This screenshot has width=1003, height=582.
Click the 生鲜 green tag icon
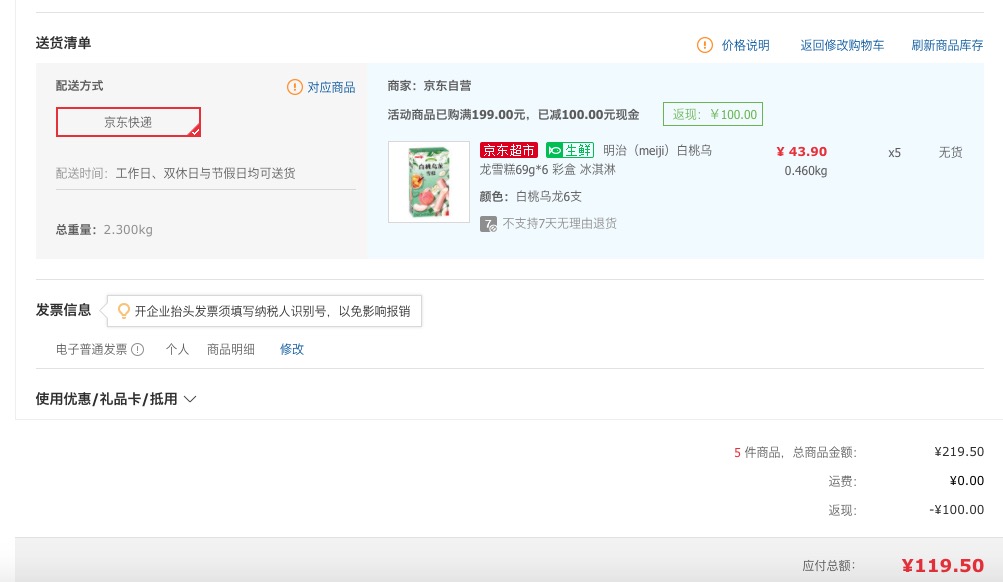[569, 150]
